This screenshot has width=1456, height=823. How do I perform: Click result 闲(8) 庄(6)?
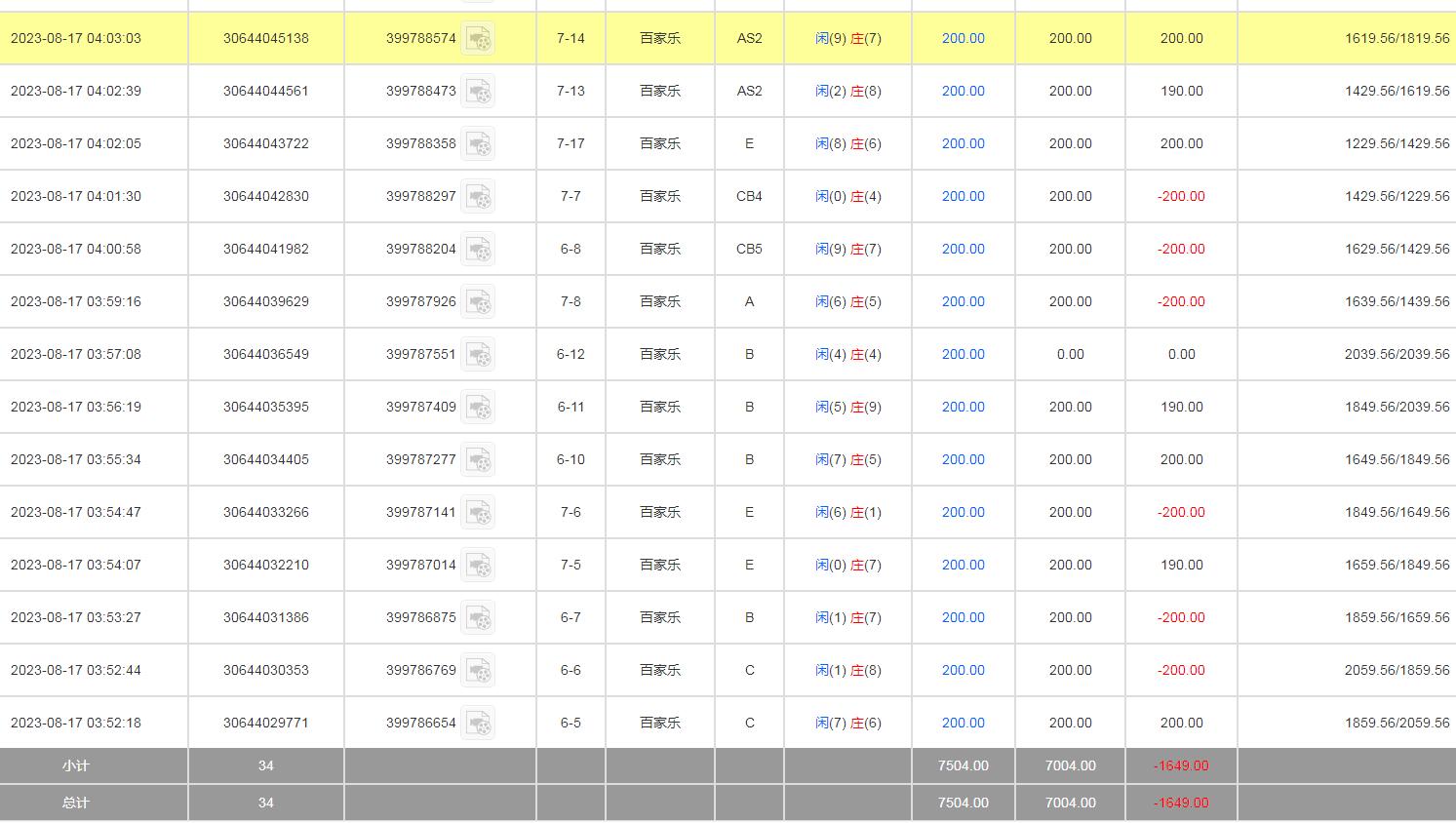click(848, 143)
